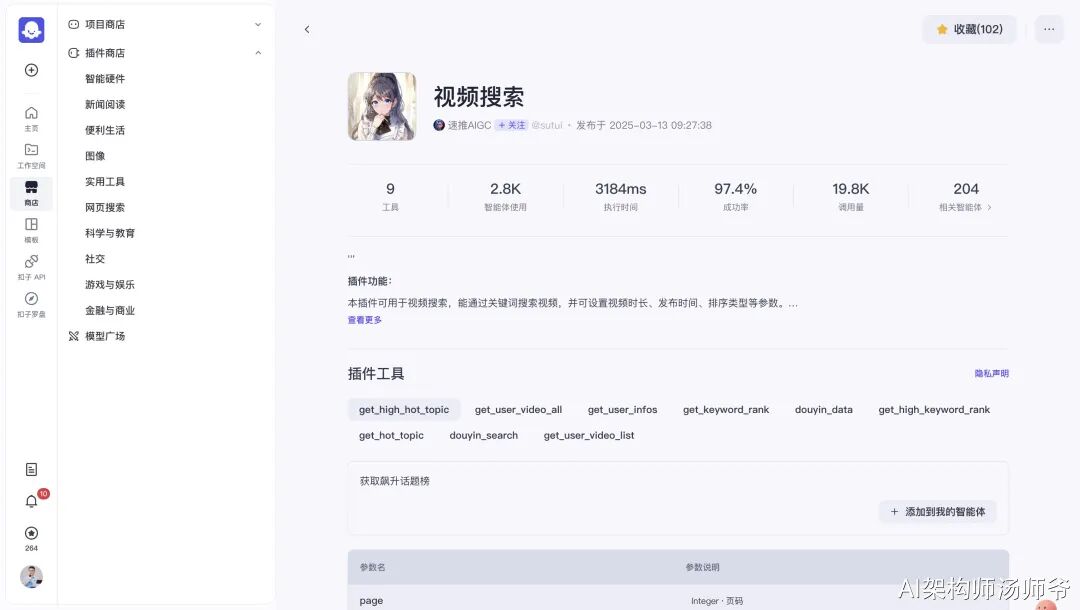This screenshot has height=610, width=1080.
Task: Click 参数名 column header
Action: [373, 567]
